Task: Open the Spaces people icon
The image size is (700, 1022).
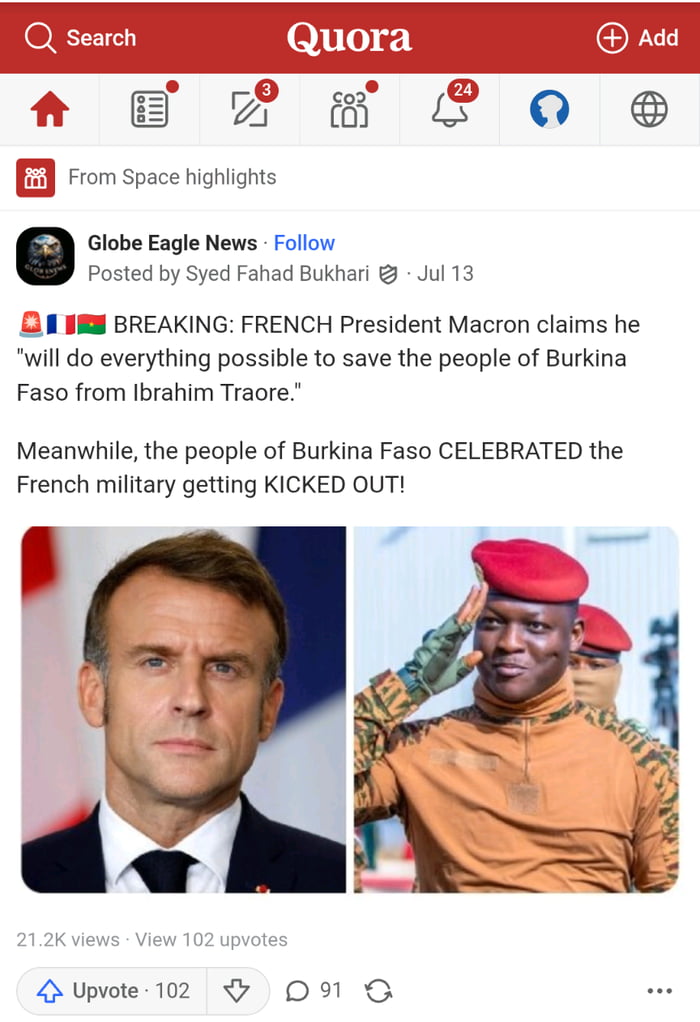Action: (349, 110)
